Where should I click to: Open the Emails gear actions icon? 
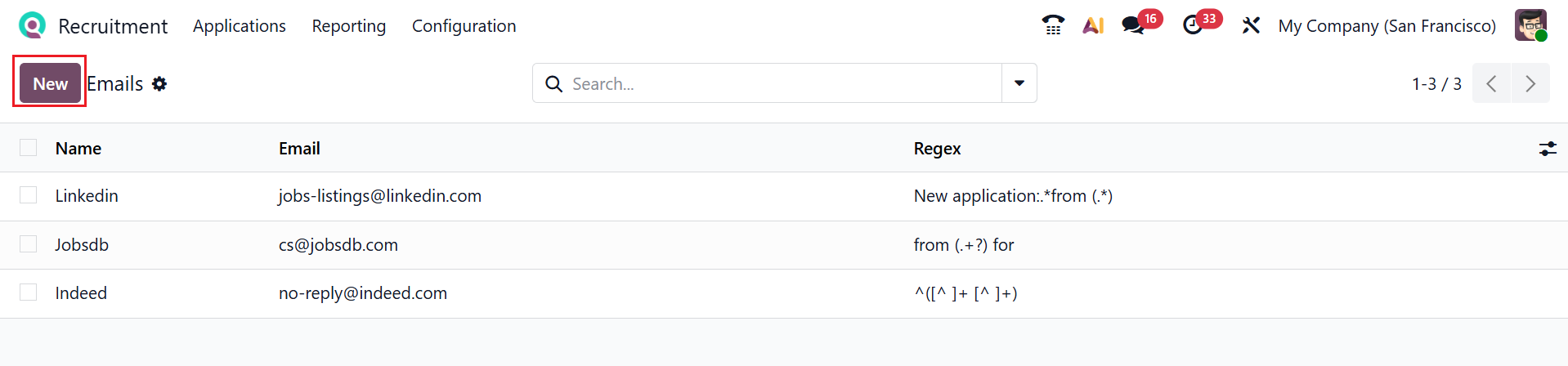tap(159, 83)
